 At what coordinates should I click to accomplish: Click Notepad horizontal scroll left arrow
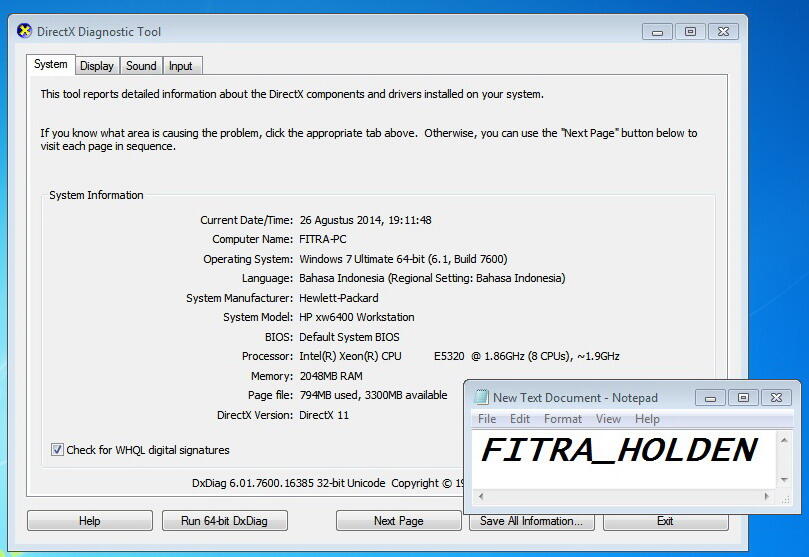481,496
